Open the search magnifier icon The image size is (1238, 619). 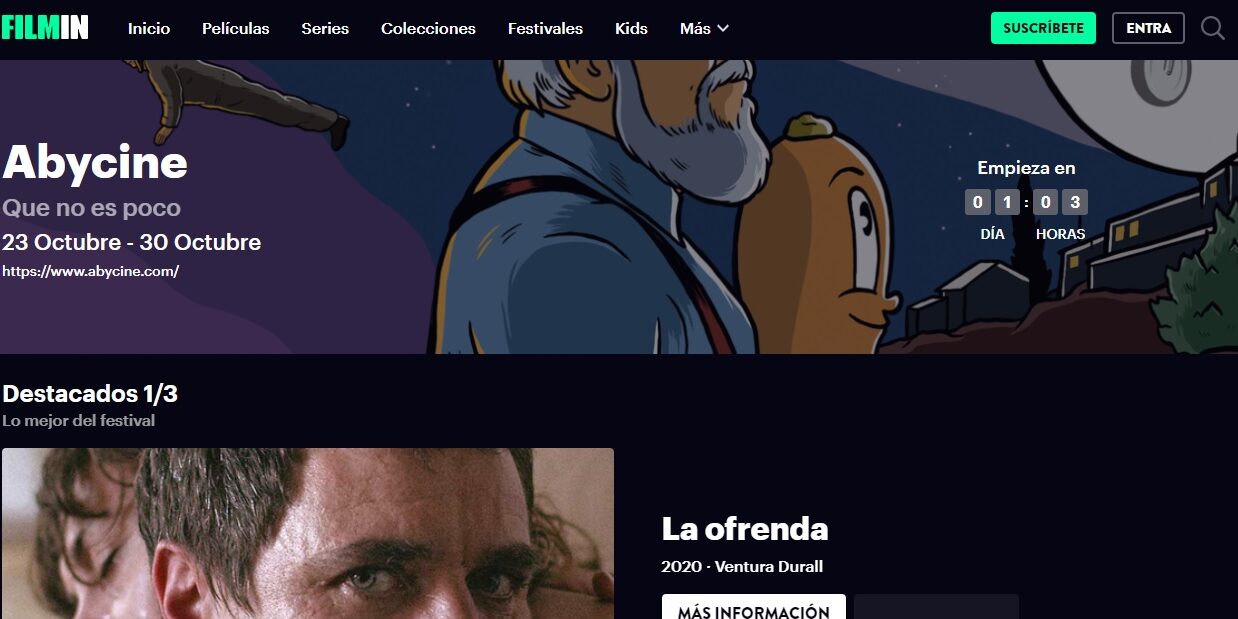tap(1212, 28)
